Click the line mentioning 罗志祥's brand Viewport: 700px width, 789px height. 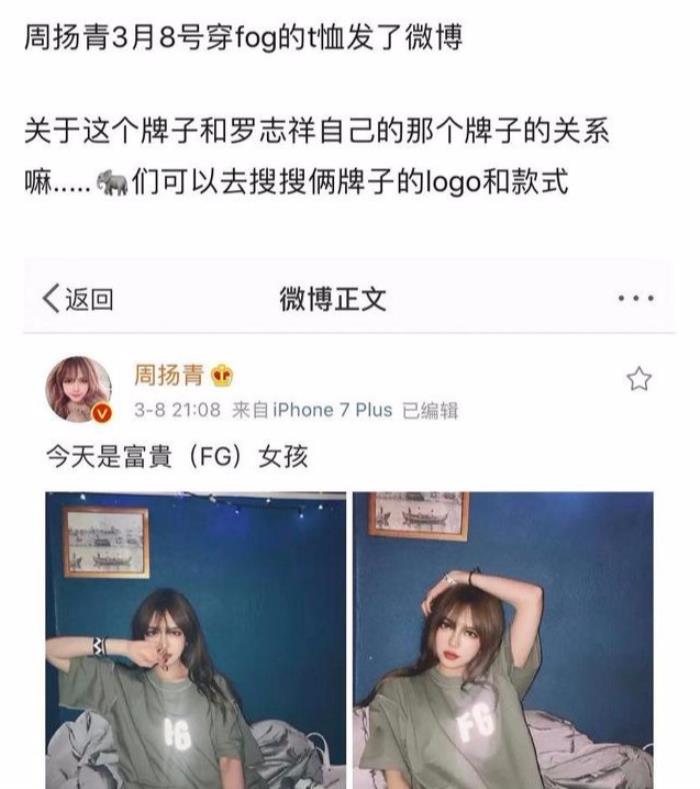click(317, 131)
